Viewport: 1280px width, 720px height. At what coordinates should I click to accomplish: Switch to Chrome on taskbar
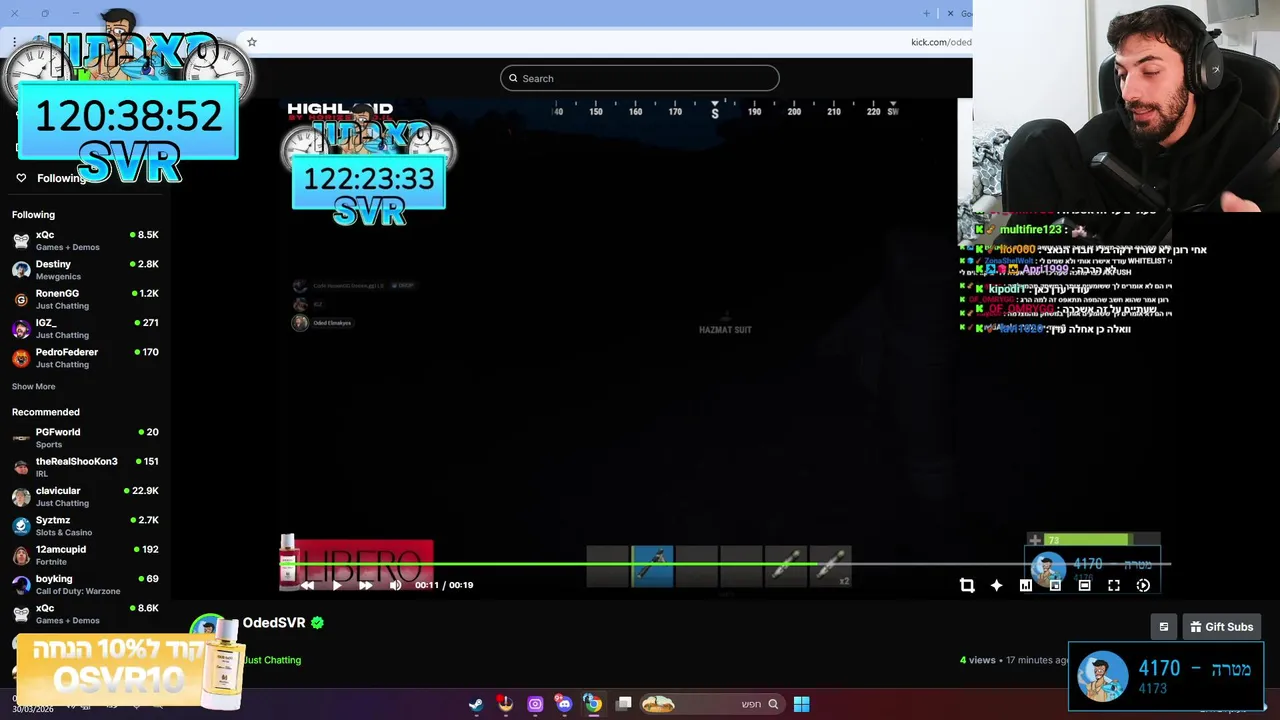coord(593,704)
